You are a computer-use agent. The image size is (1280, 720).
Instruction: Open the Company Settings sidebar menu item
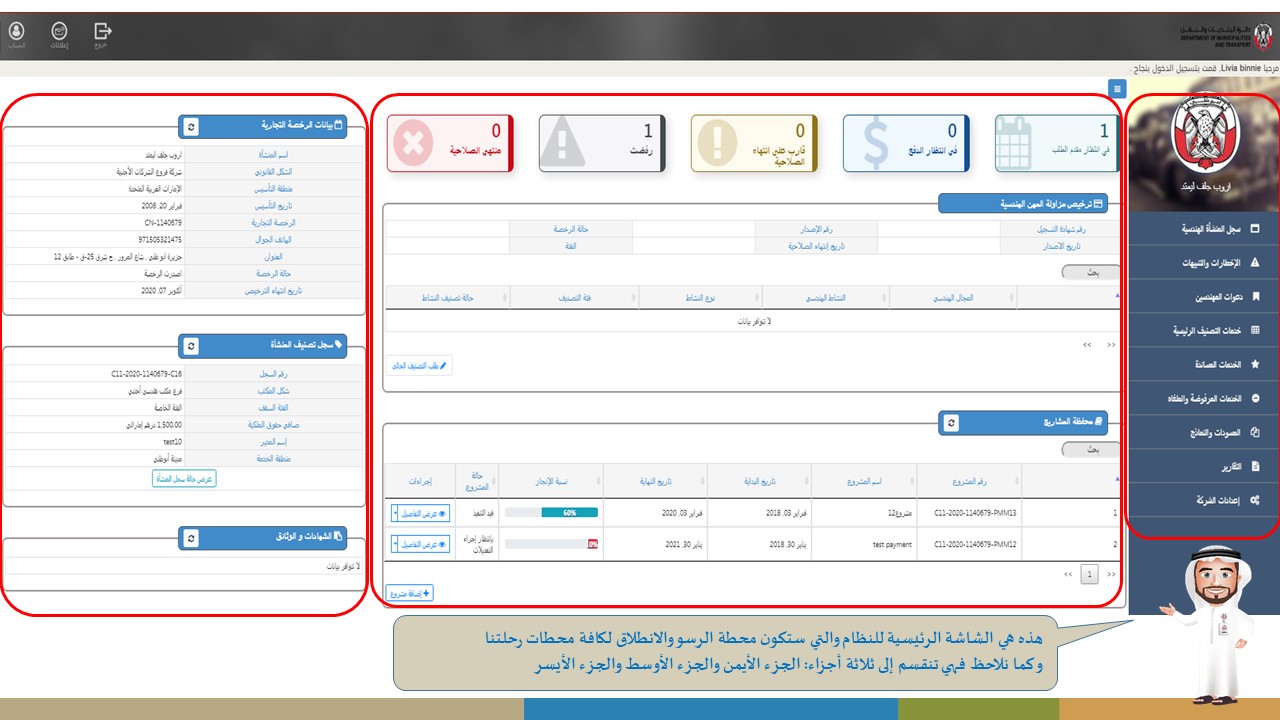coord(1203,501)
